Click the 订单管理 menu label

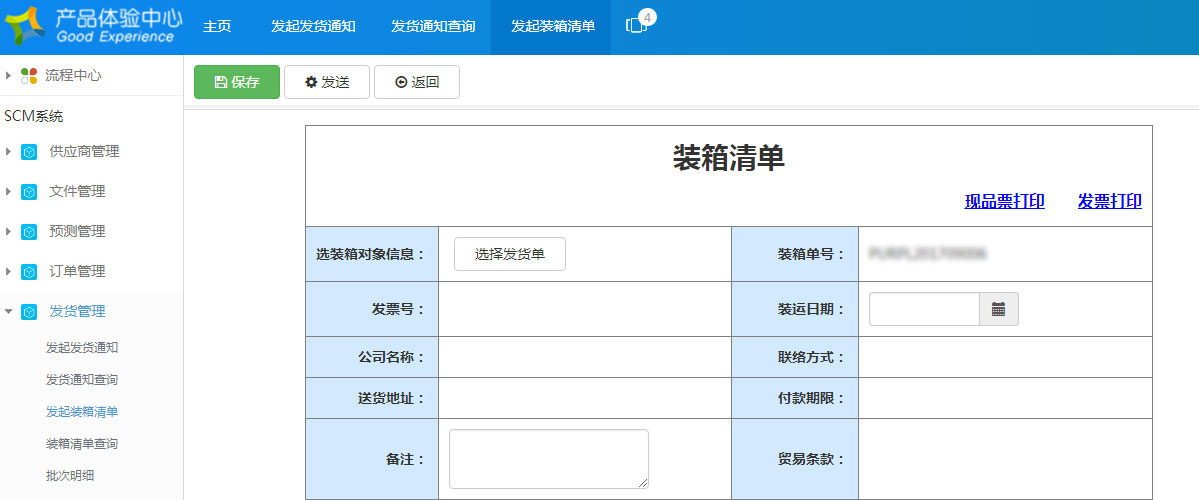coord(77,271)
